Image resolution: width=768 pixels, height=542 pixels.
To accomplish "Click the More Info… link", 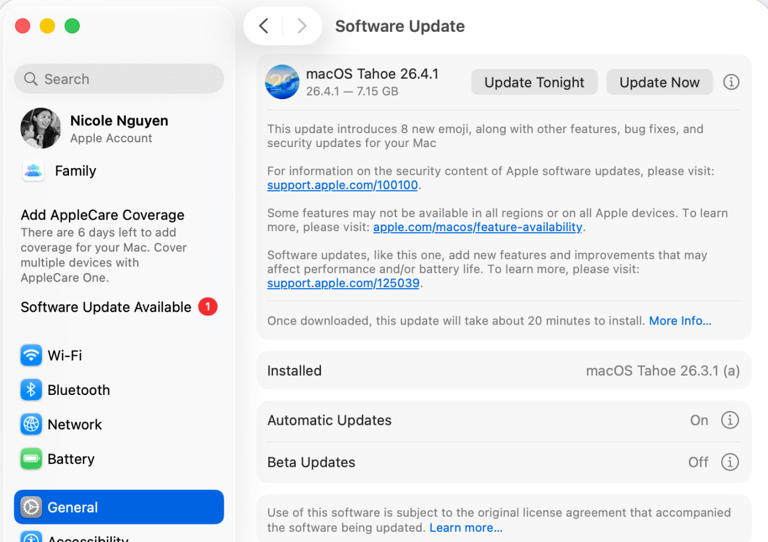I will point(680,321).
